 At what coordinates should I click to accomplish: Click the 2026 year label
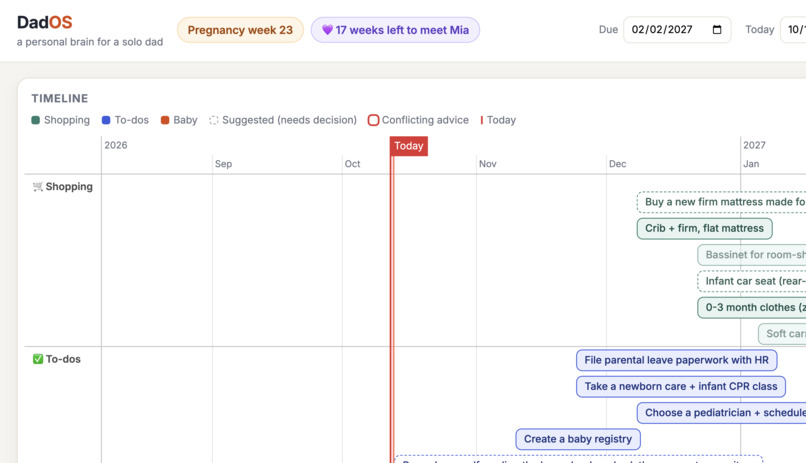click(116, 145)
